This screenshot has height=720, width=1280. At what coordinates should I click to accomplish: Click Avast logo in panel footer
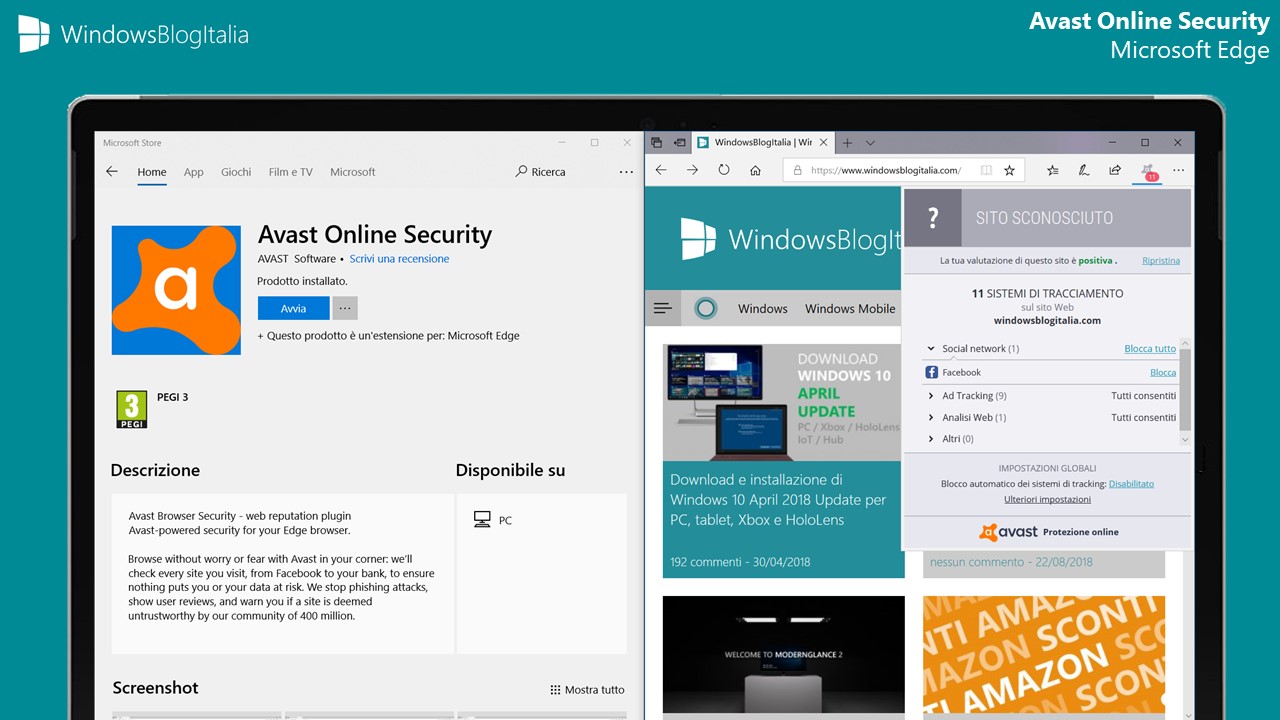[1008, 532]
